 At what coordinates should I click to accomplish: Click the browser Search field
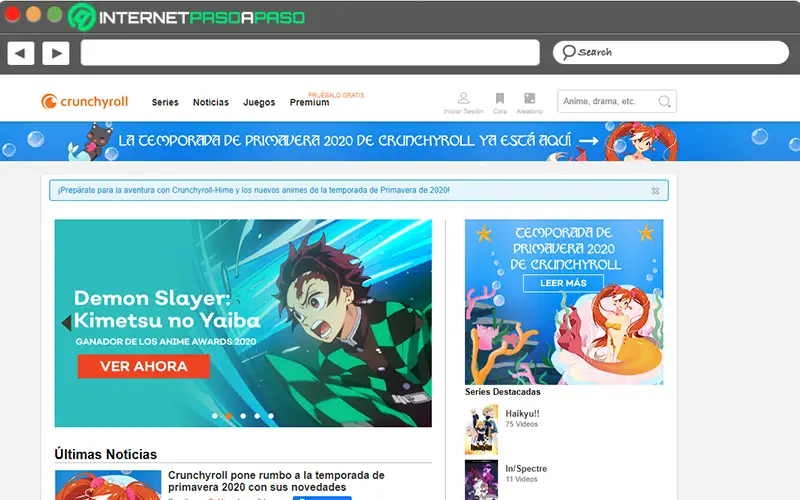point(671,53)
